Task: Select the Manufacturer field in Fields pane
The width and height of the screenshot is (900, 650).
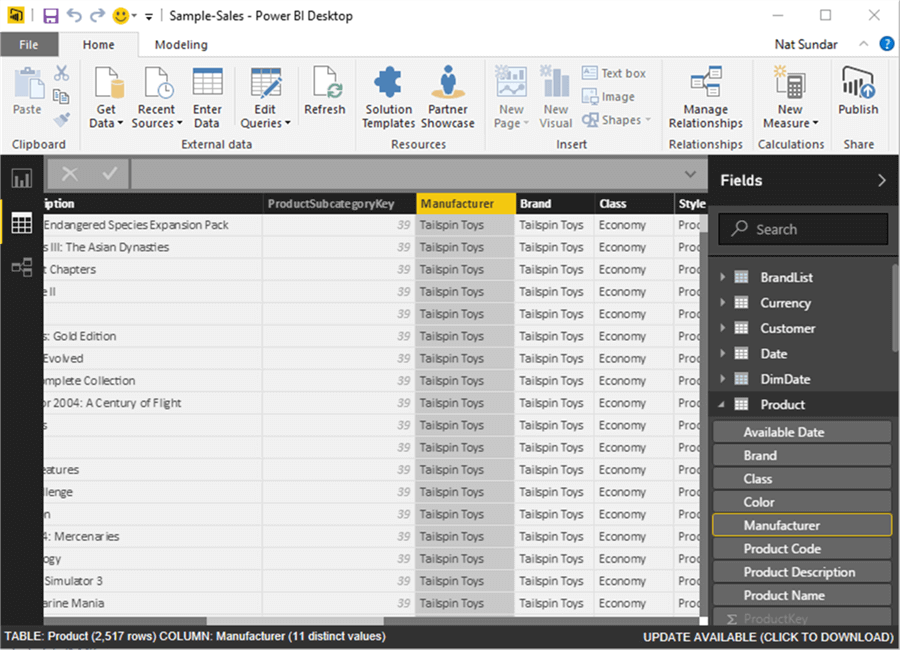Action: (x=802, y=525)
